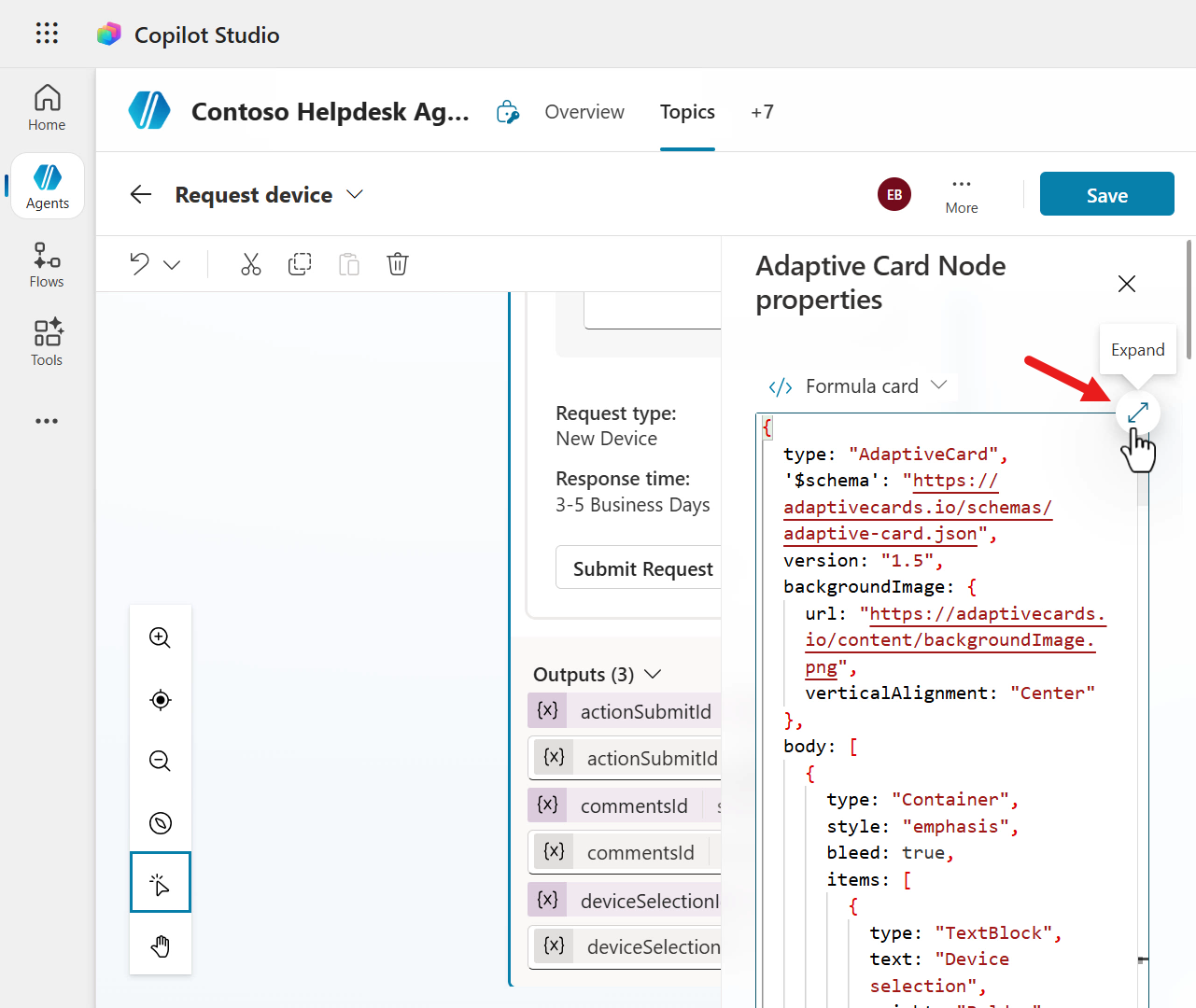
Task: Click the Save button
Action: pyautogui.click(x=1106, y=194)
